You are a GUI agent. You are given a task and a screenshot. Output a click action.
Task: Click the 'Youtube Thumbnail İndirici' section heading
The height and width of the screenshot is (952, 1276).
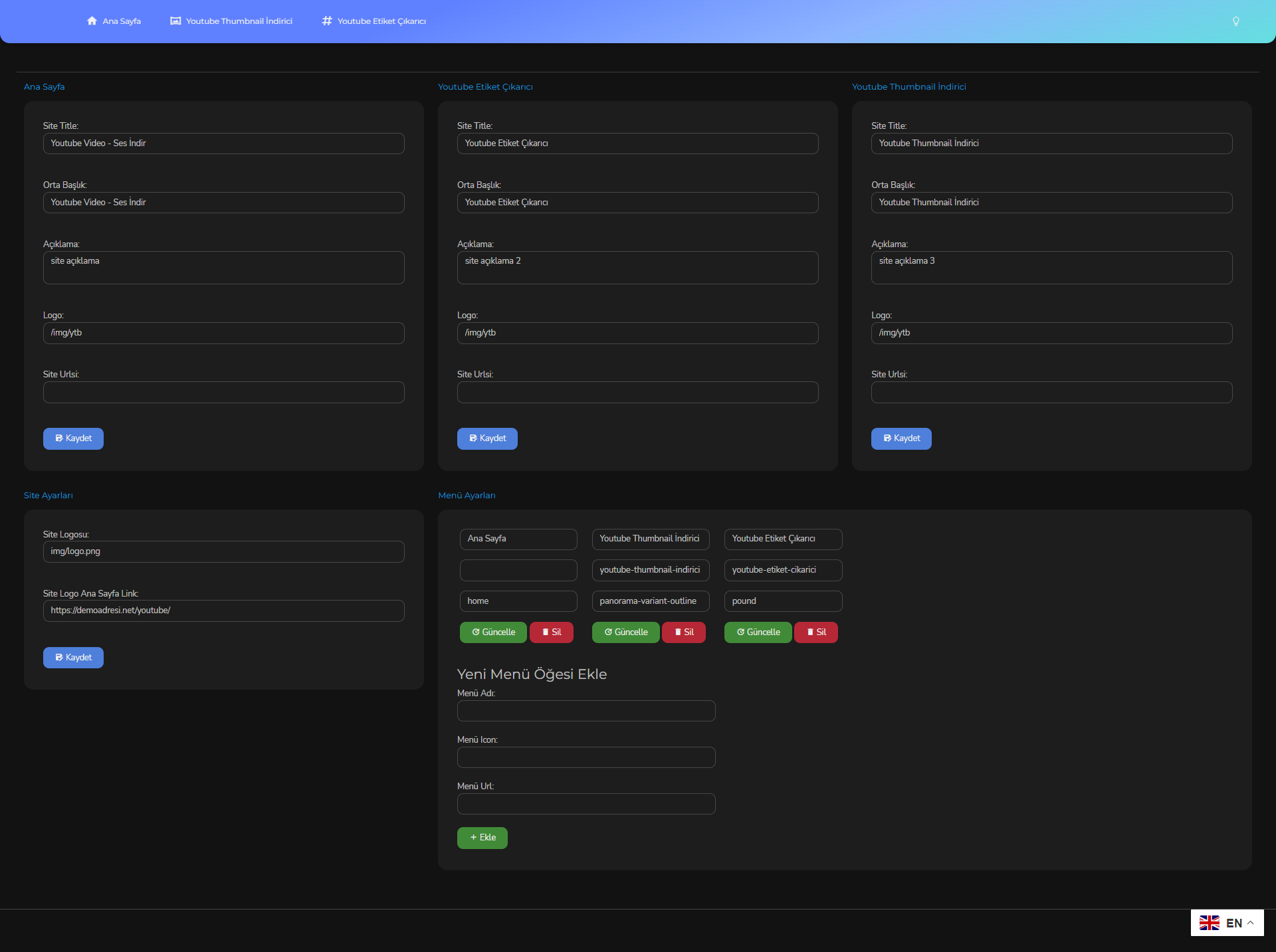pos(909,87)
